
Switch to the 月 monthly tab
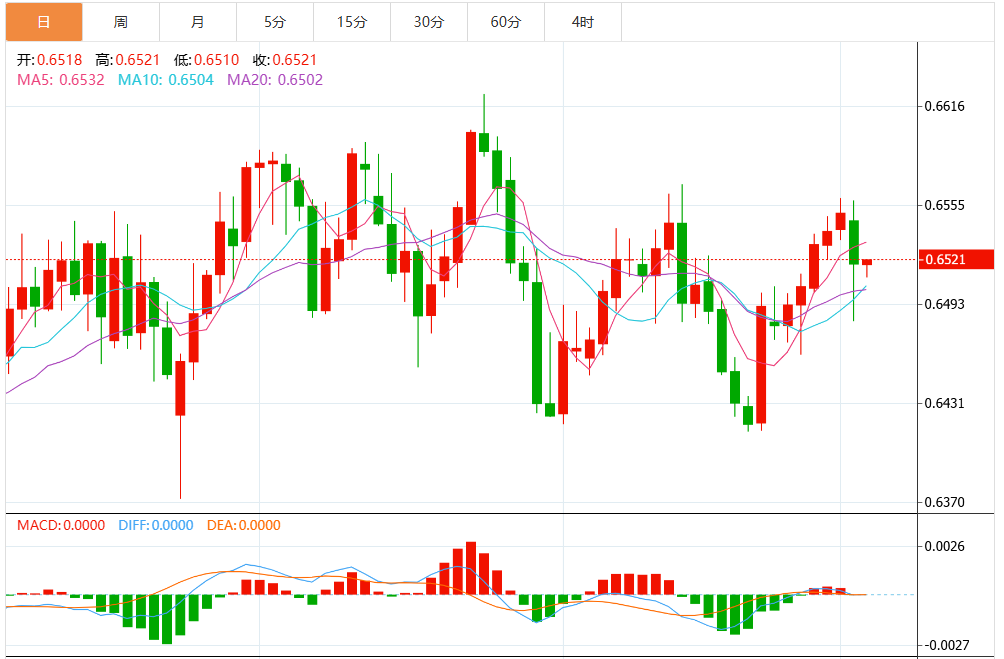point(198,22)
